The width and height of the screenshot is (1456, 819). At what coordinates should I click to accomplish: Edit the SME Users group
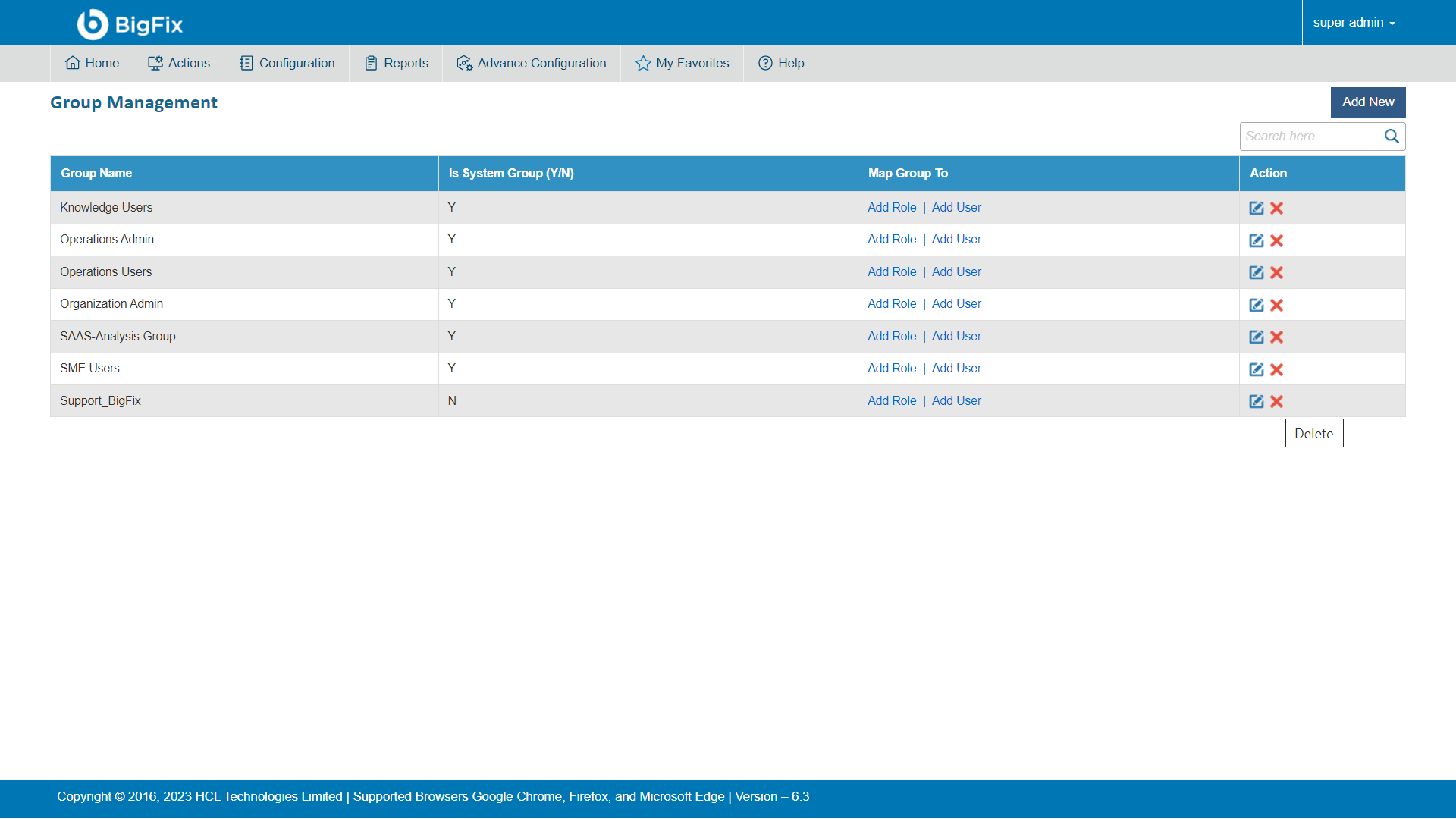(1256, 369)
